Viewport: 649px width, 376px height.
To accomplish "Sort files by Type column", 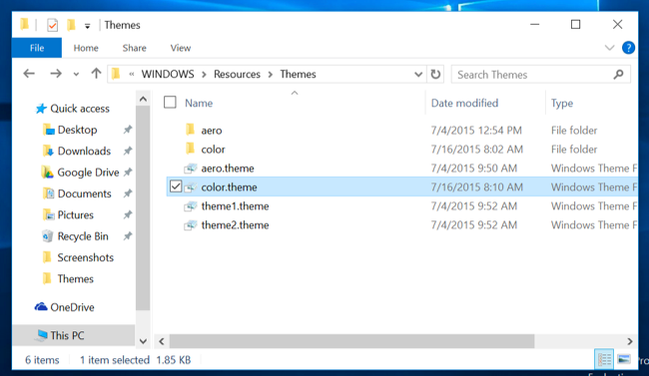I will [x=562, y=103].
